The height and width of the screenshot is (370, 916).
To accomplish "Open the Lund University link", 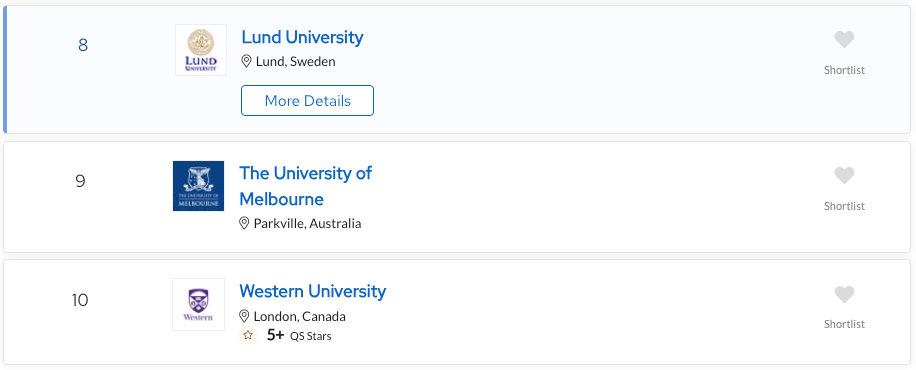I will (x=303, y=37).
